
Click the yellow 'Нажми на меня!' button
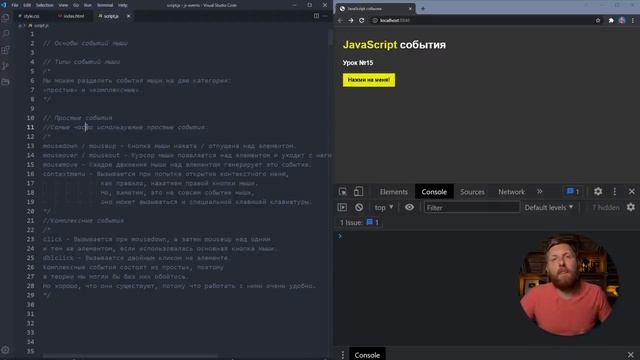[369, 80]
